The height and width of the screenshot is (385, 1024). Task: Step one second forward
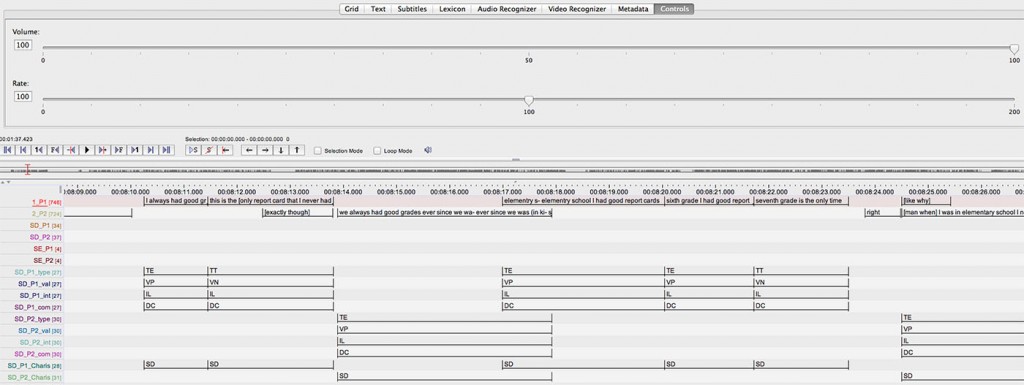tap(135, 150)
